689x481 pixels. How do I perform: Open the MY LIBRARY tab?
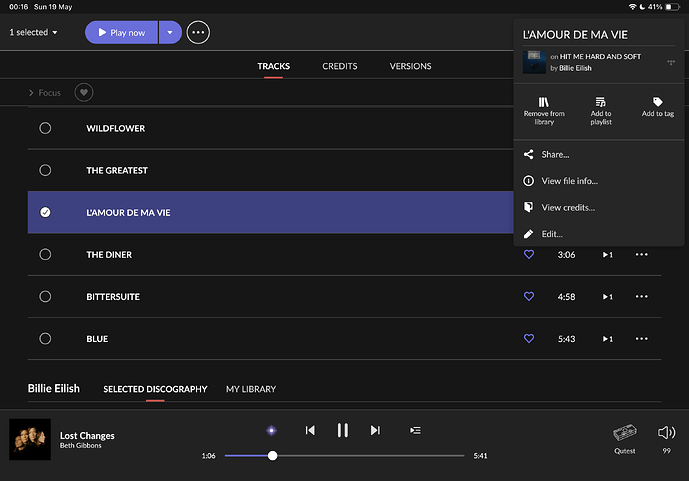(x=251, y=389)
